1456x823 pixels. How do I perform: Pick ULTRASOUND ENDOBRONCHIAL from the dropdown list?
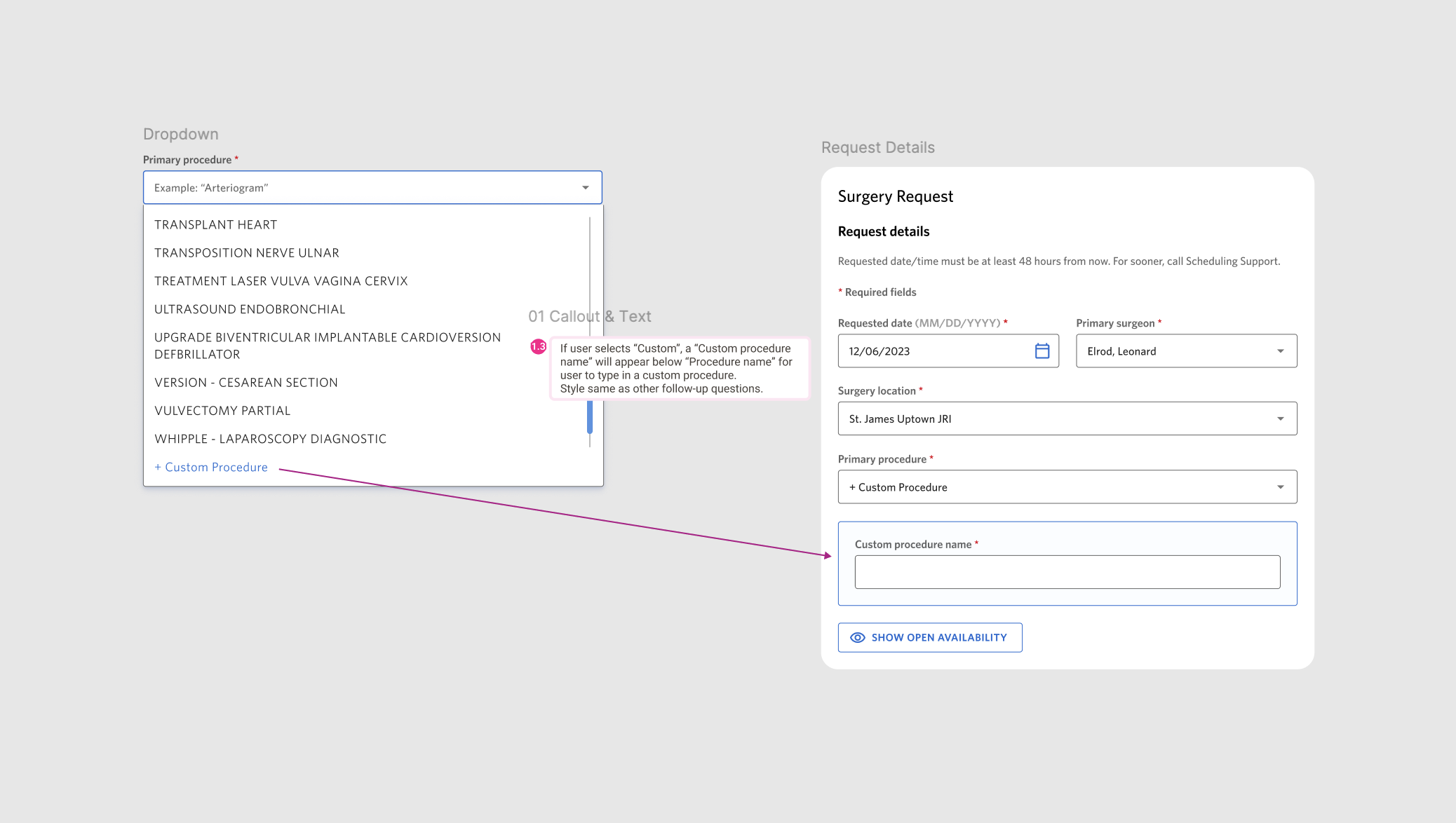tap(250, 309)
